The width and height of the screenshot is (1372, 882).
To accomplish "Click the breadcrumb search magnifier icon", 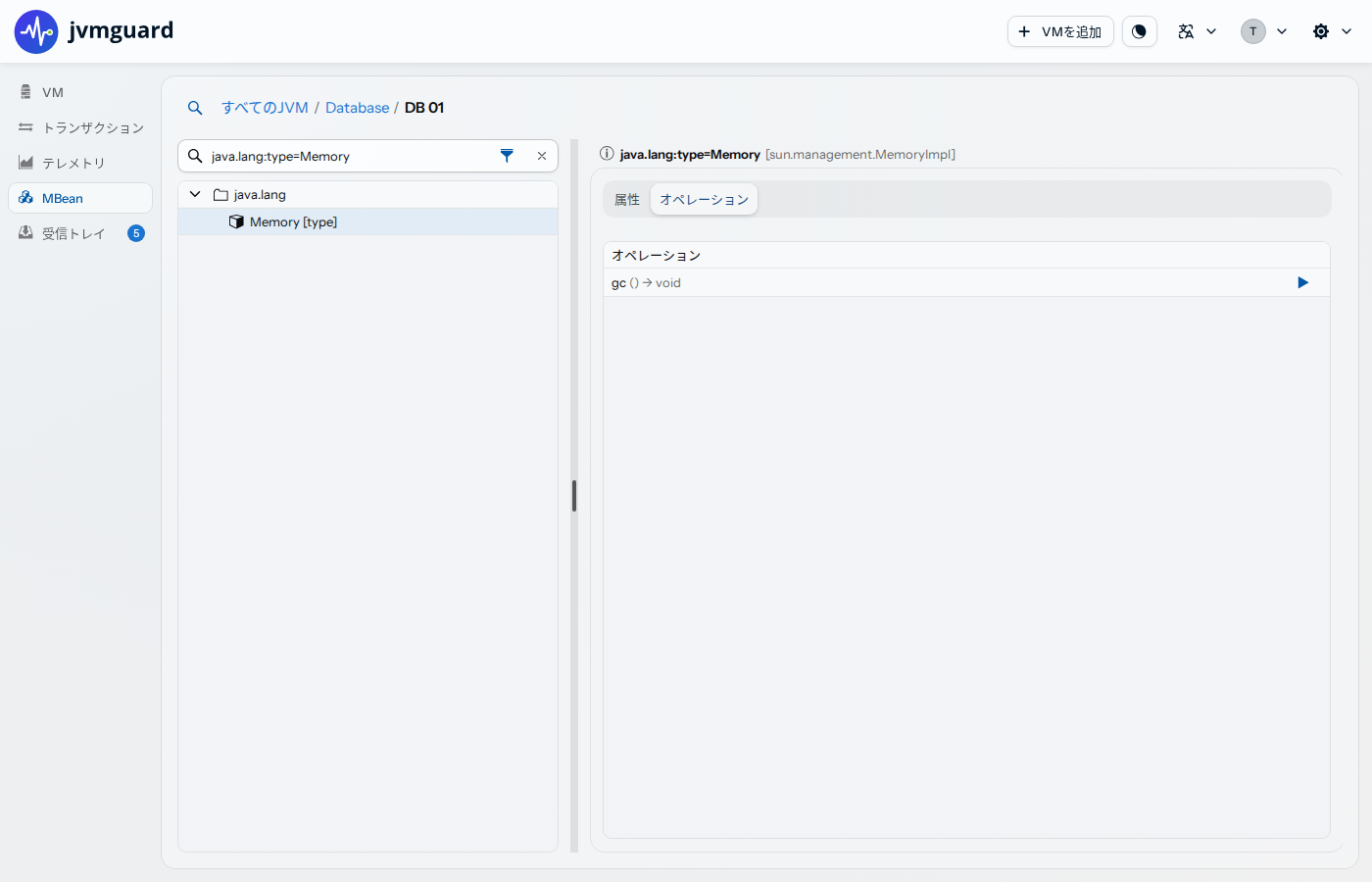I will click(195, 108).
